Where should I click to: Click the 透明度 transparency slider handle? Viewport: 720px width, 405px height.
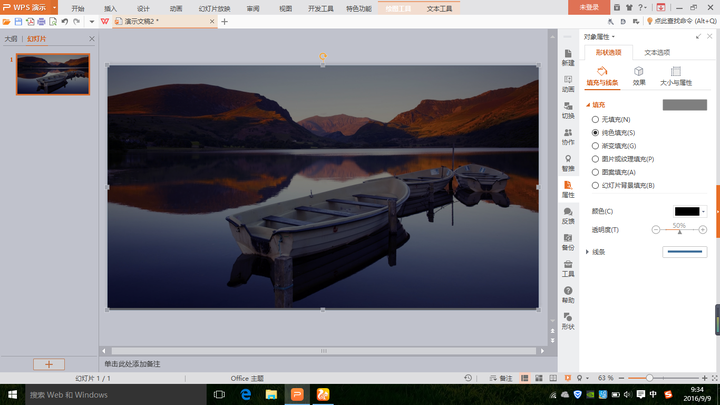click(680, 231)
